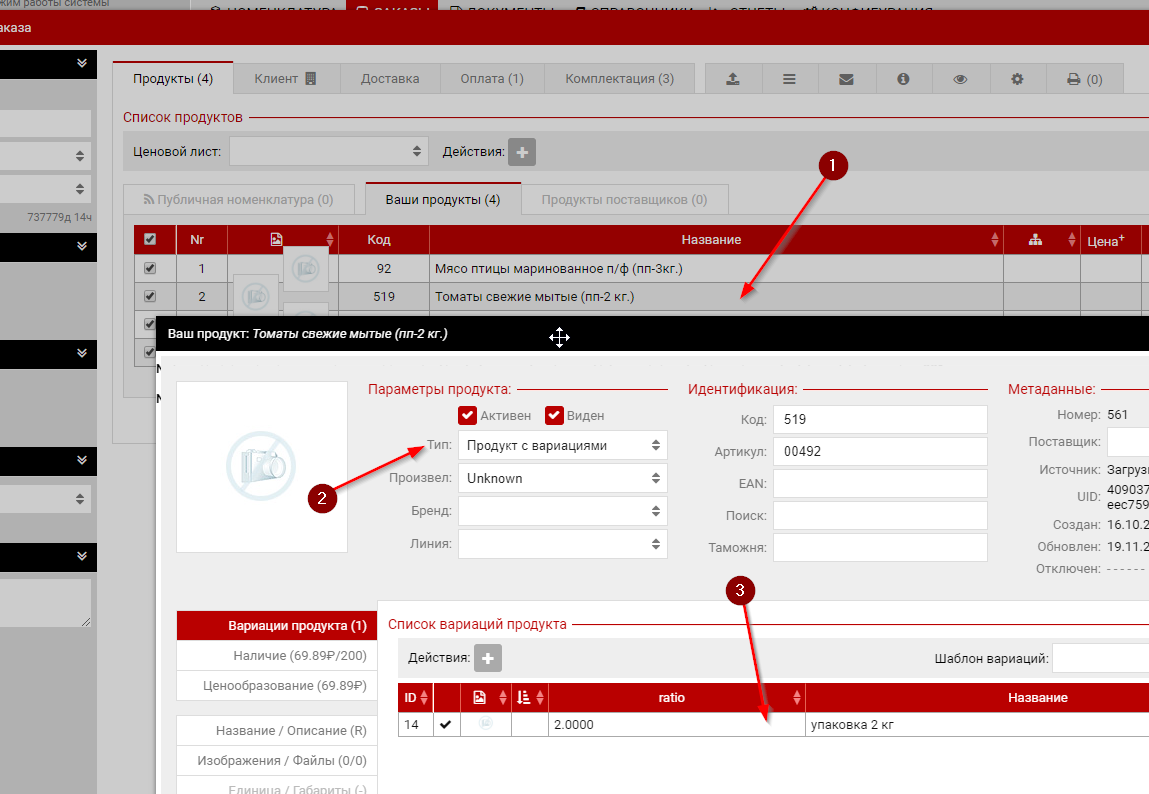Viewport: 1149px width, 794px height.
Task: Click the print icon with (0)
Action: [x=1085, y=79]
